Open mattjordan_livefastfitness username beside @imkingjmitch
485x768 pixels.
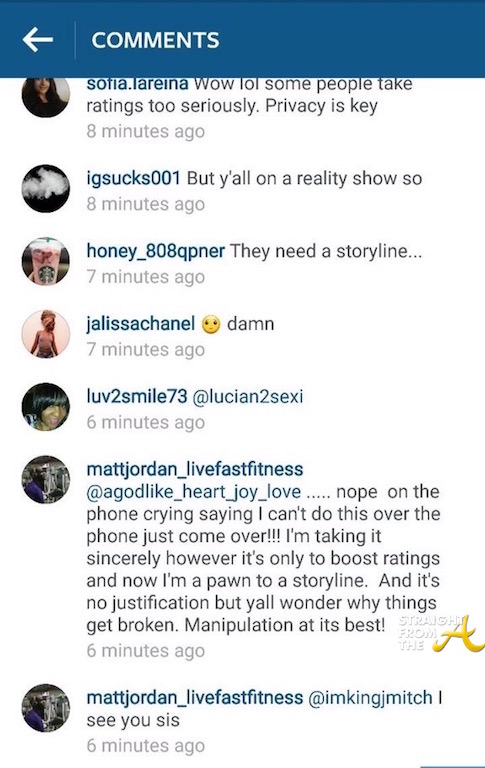click(x=194, y=697)
